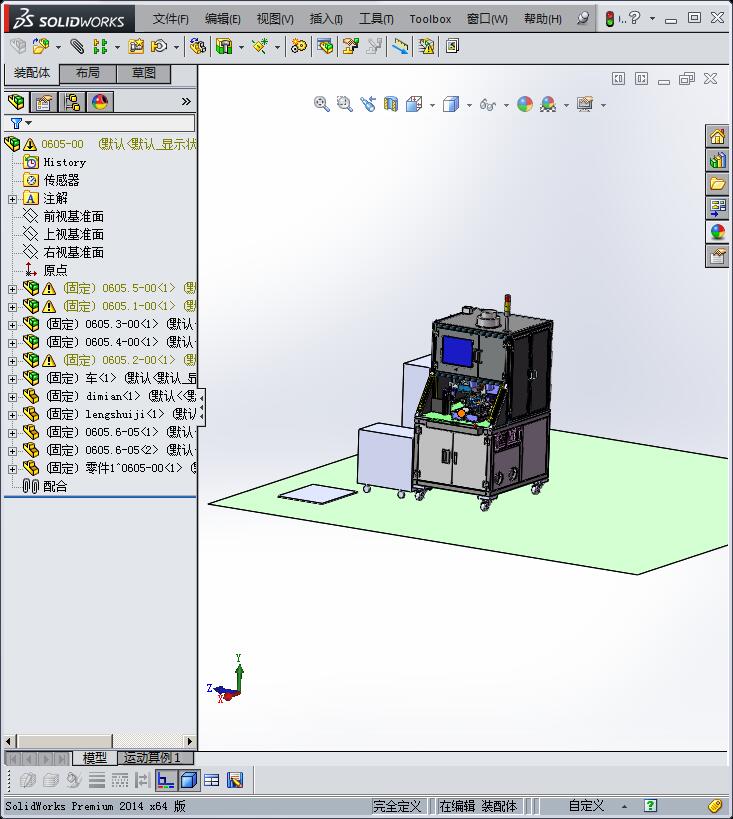Open Appearances ball icon in right task pane
The height and width of the screenshot is (819, 733).
pyautogui.click(x=717, y=231)
